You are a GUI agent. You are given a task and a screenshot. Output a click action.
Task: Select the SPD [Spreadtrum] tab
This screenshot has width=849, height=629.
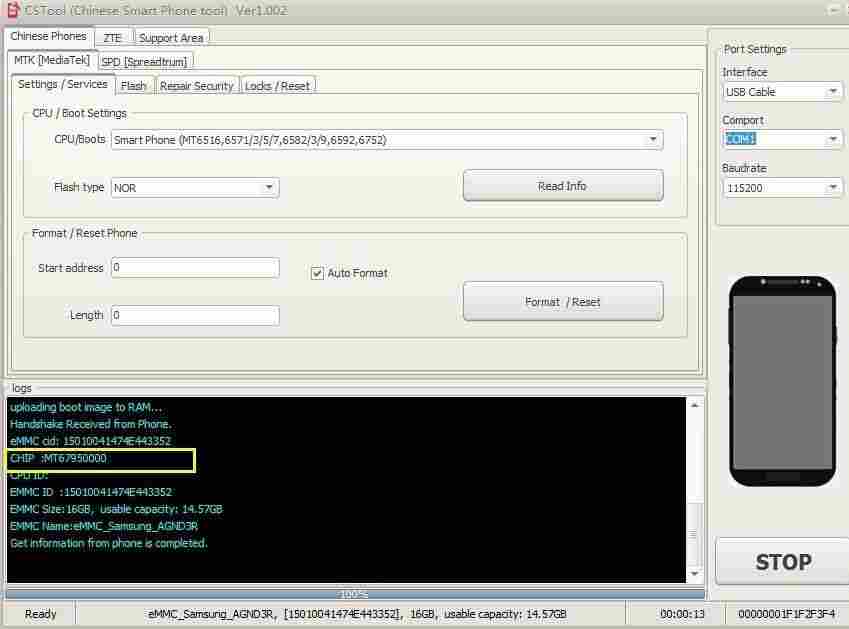[x=145, y=62]
